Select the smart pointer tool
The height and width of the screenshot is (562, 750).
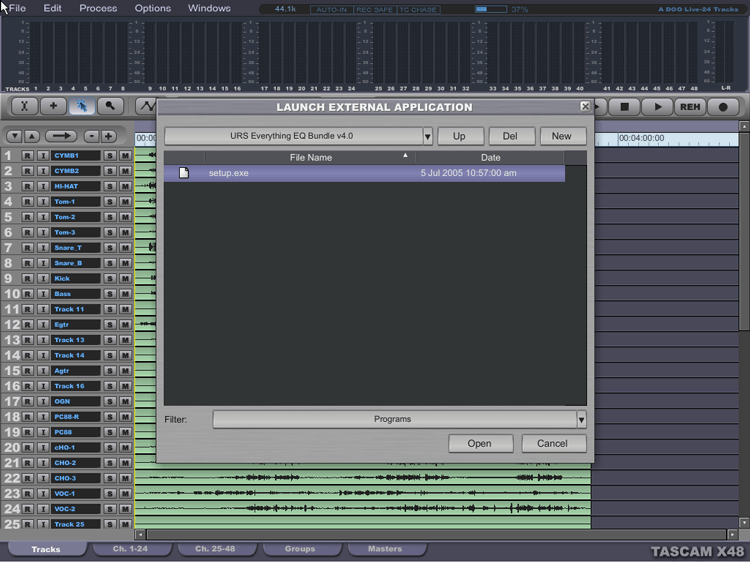[x=82, y=106]
